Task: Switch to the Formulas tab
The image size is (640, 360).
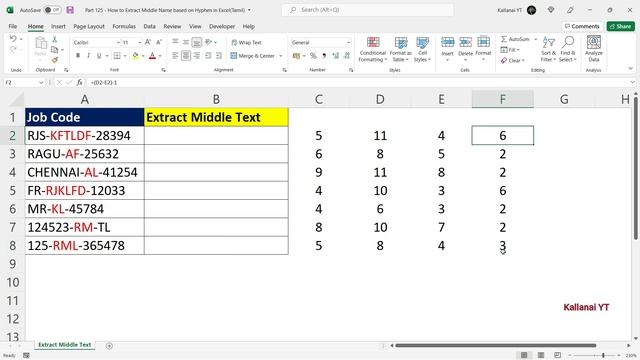Action: (x=124, y=26)
